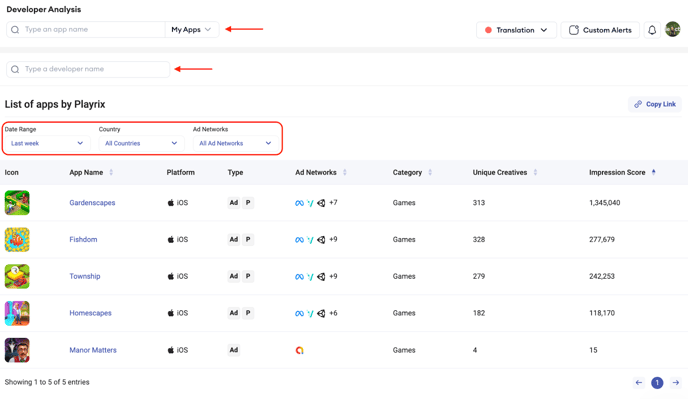The image size is (688, 399).
Task: Click Meta ad network icon in Gardenscapes row
Action: tap(299, 203)
